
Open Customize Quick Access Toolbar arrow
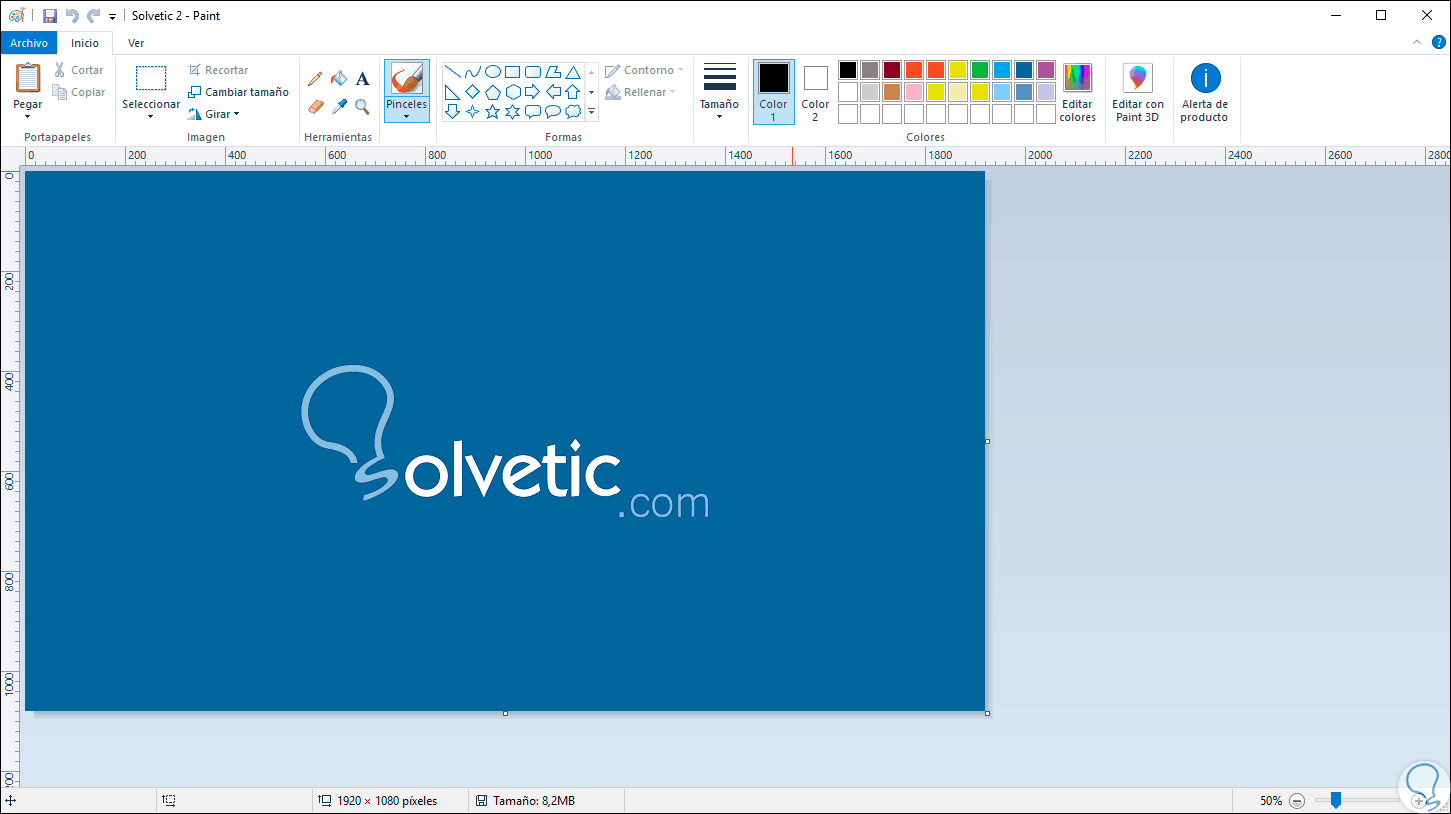(112, 17)
